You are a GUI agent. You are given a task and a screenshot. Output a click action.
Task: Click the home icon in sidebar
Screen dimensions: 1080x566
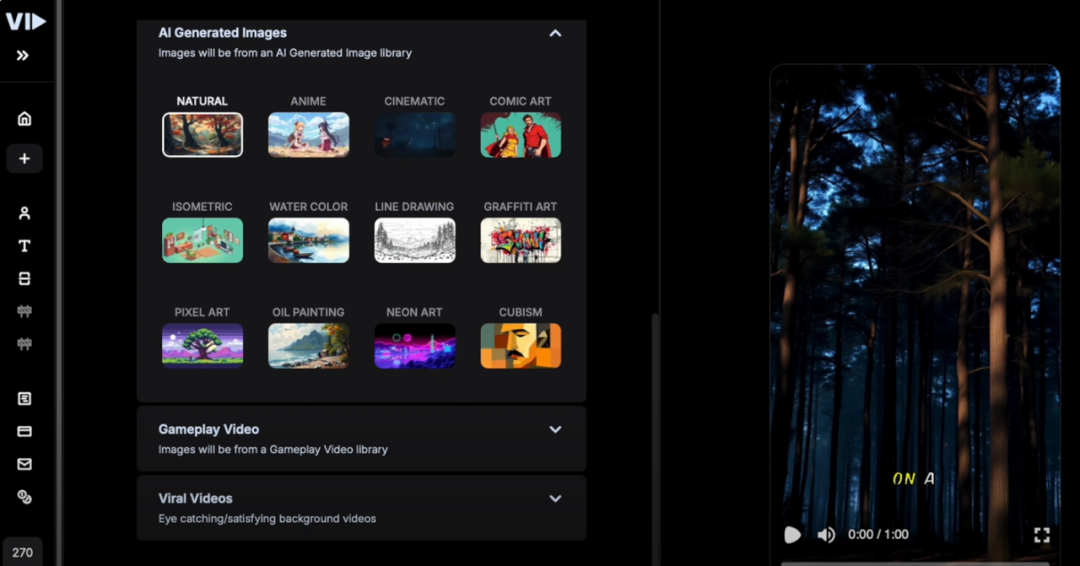point(24,119)
